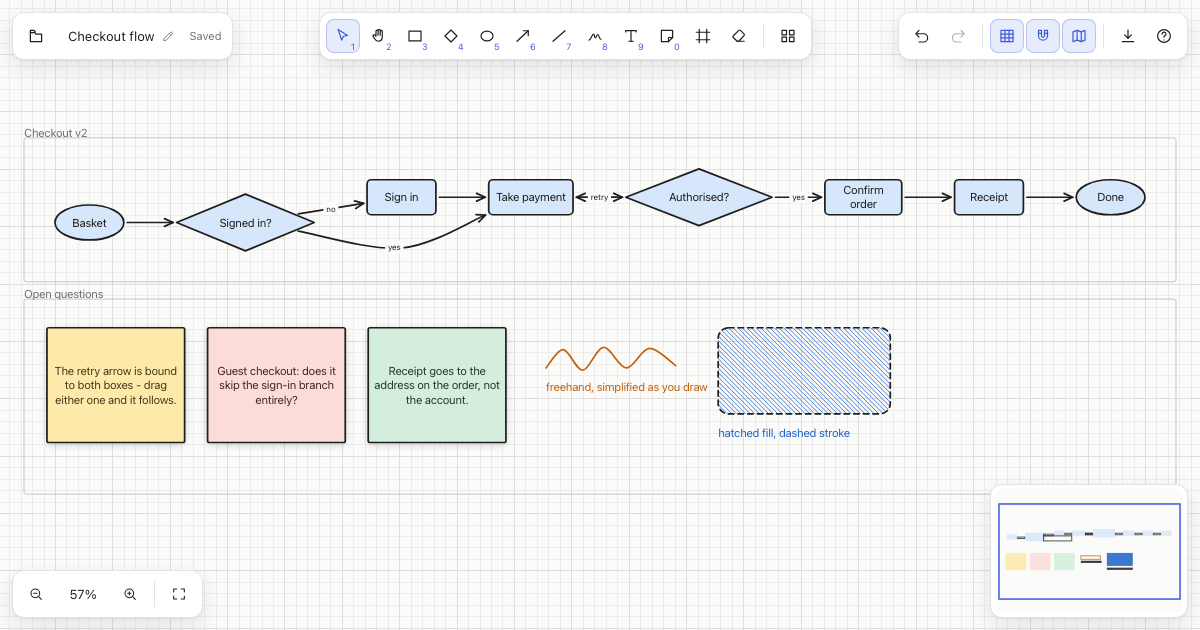Viewport: 1200px width, 630px height.
Task: Select the Checkout v2 frame label
Action: [56, 133]
